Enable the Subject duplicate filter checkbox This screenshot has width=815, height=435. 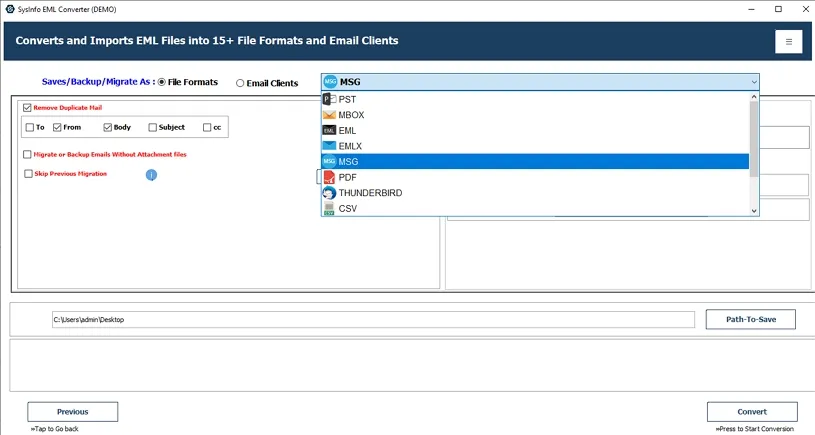152,127
